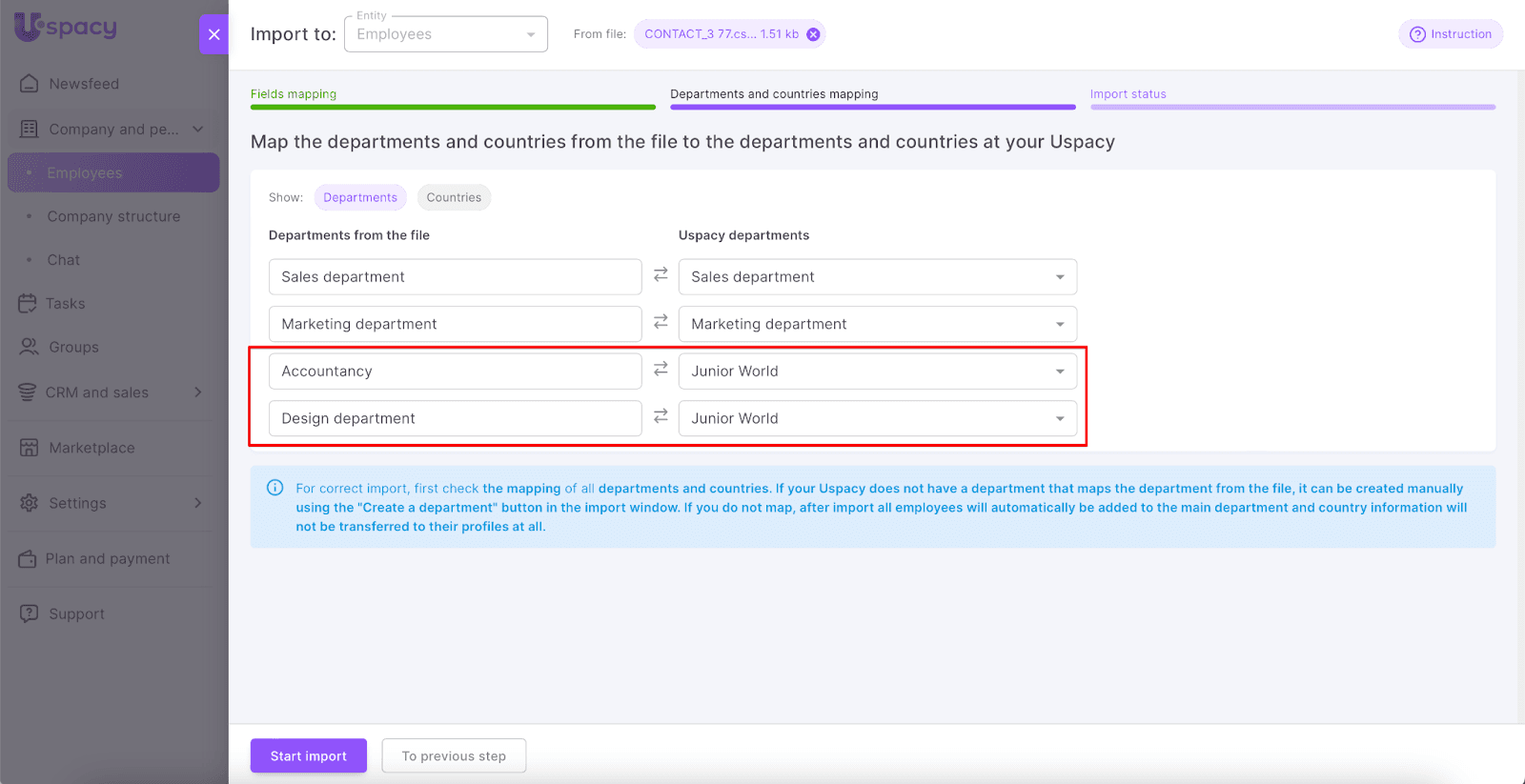Switch to the Countries filter chip
The width and height of the screenshot is (1525, 784).
(x=454, y=197)
